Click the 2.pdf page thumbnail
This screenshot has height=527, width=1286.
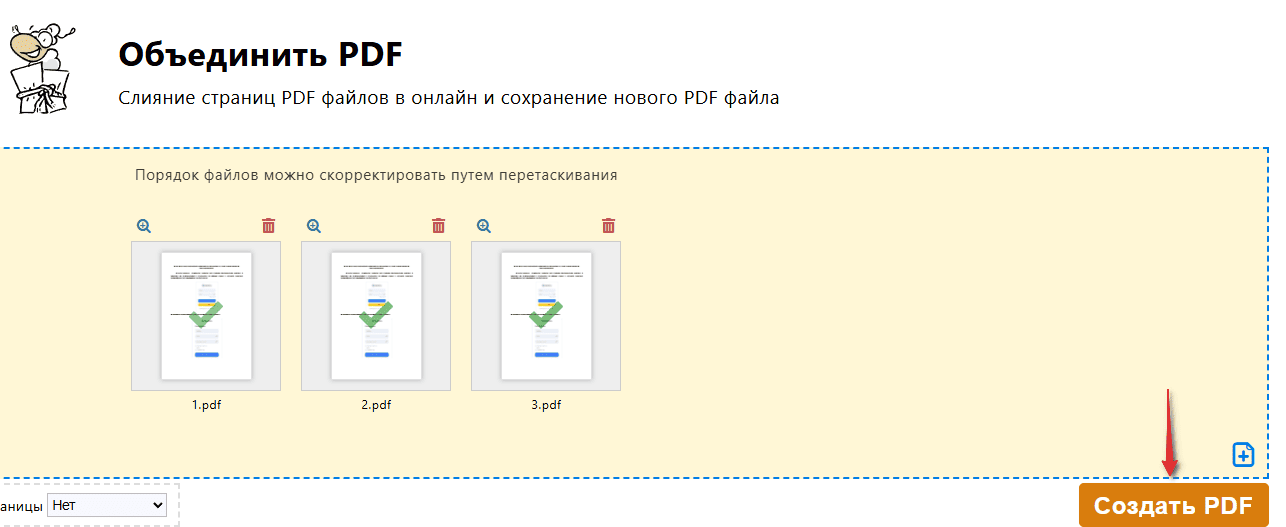pos(376,315)
